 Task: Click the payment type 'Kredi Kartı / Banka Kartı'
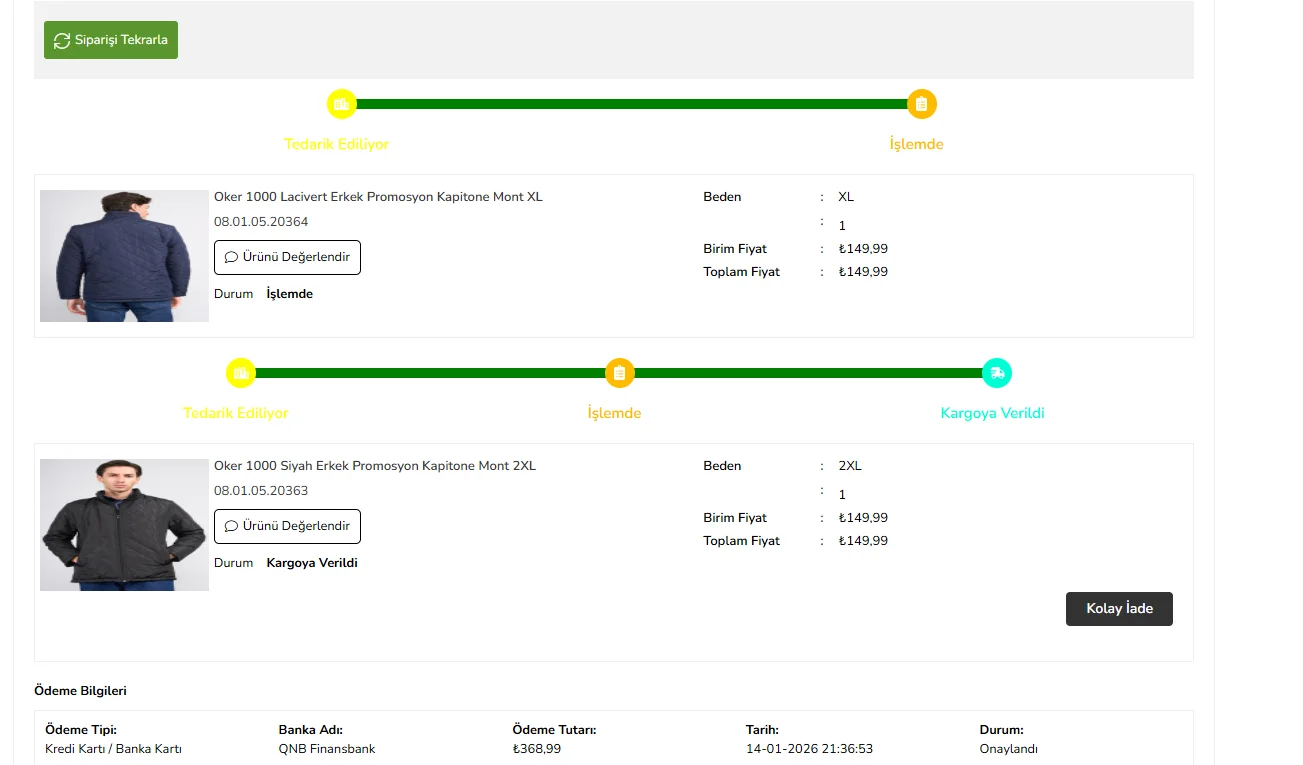(x=113, y=749)
